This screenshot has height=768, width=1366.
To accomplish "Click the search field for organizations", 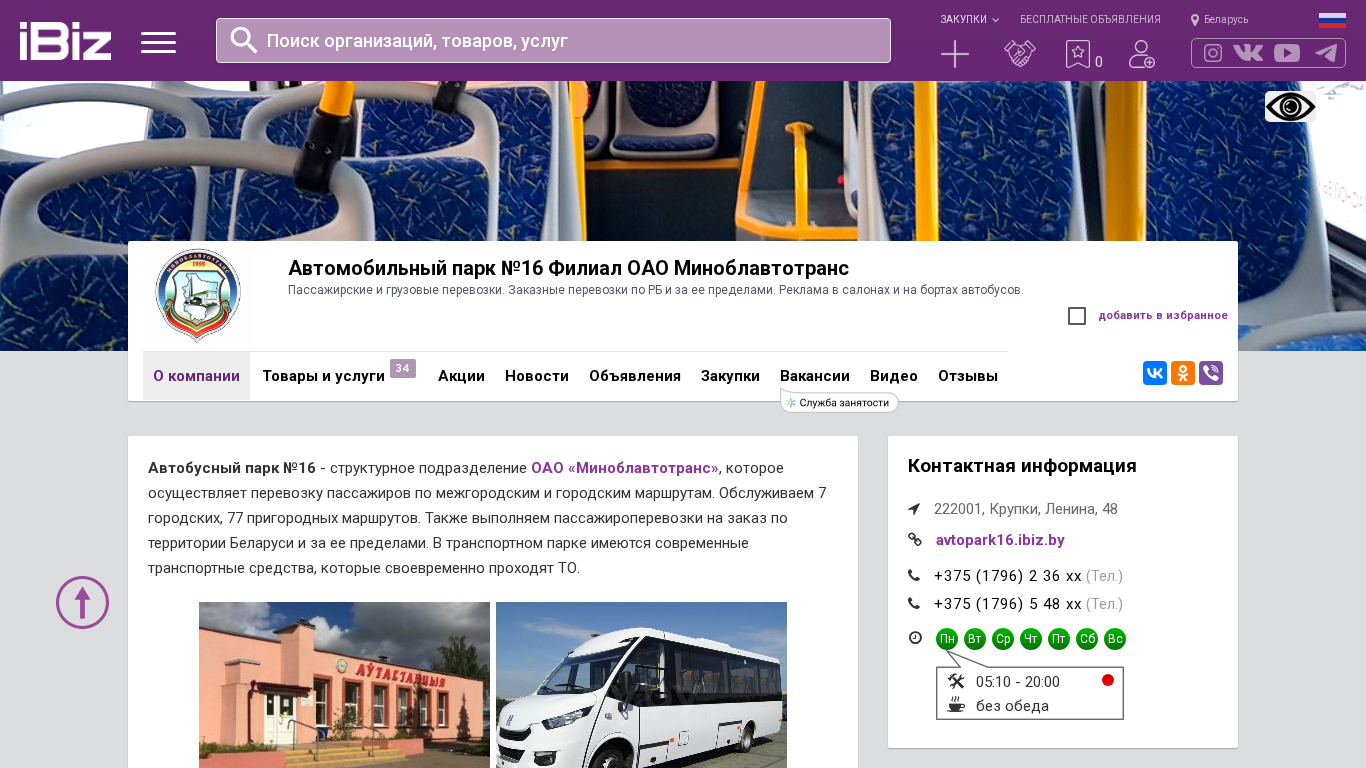I will (553, 41).
